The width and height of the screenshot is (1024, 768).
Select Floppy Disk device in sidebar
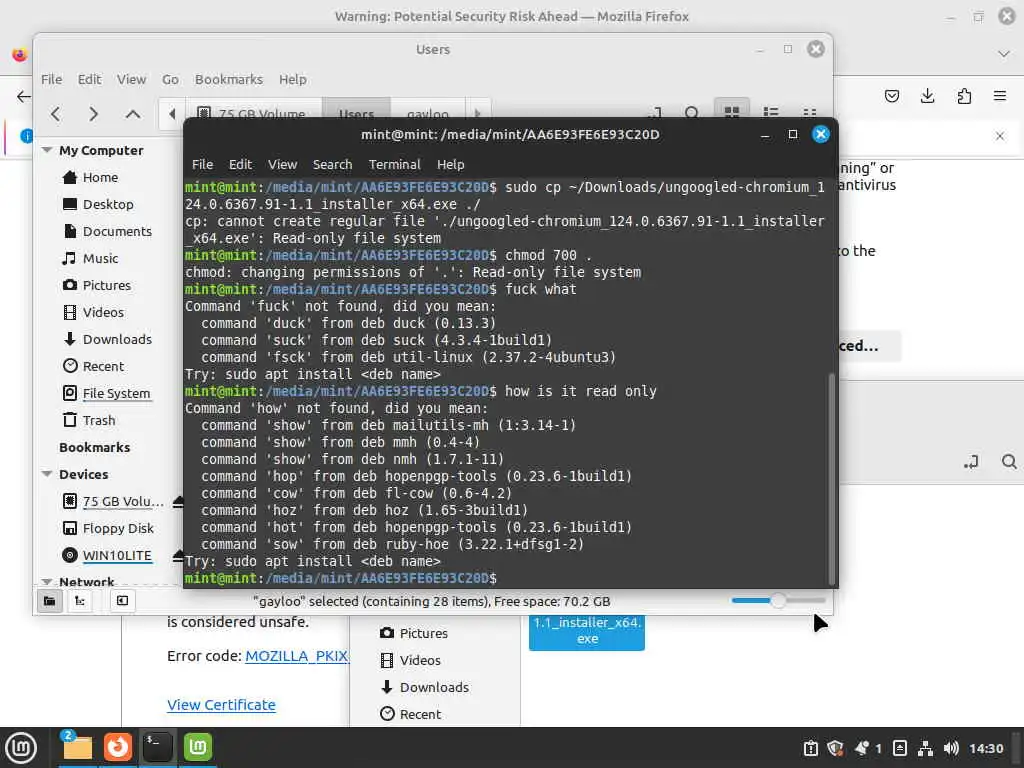pyautogui.click(x=118, y=528)
